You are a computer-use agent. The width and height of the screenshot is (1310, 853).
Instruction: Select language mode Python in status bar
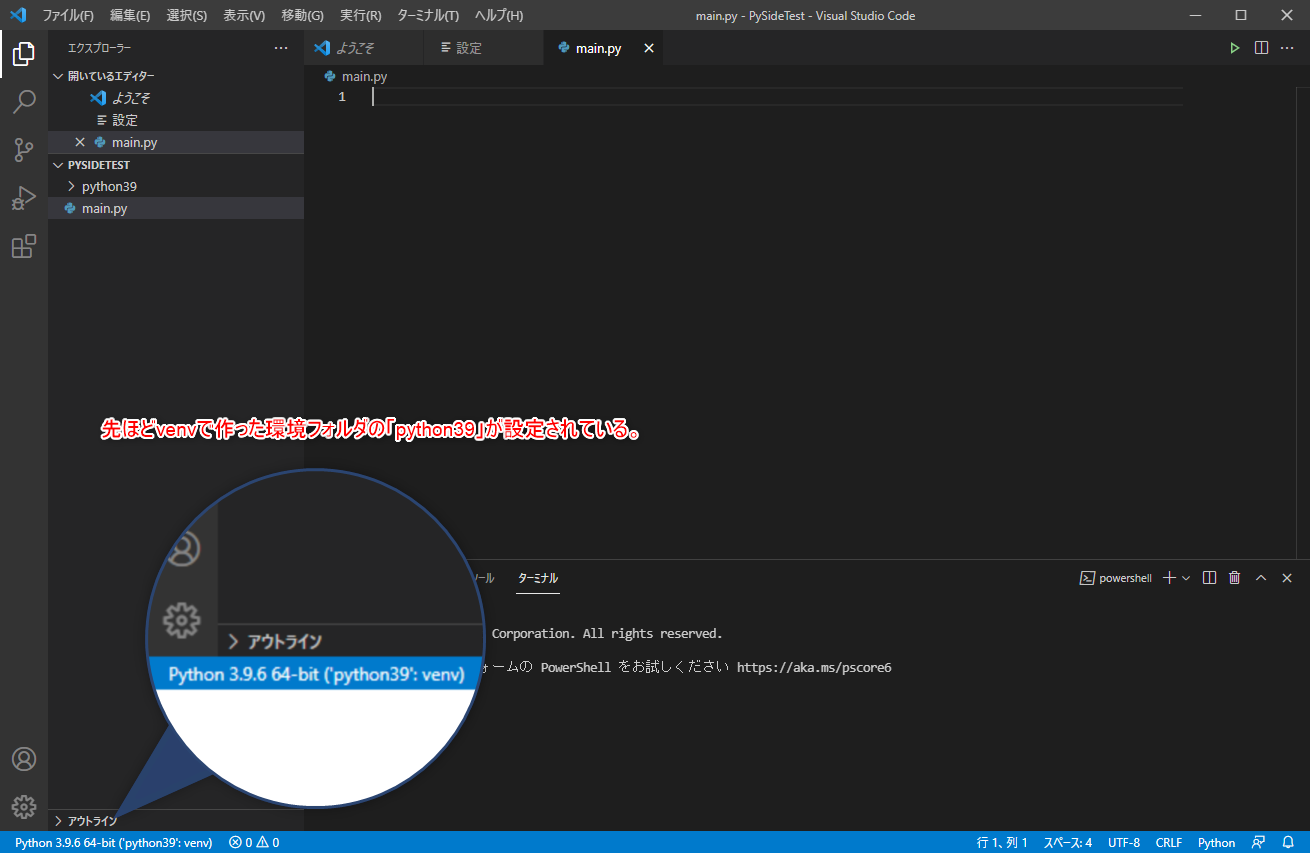(x=1217, y=842)
